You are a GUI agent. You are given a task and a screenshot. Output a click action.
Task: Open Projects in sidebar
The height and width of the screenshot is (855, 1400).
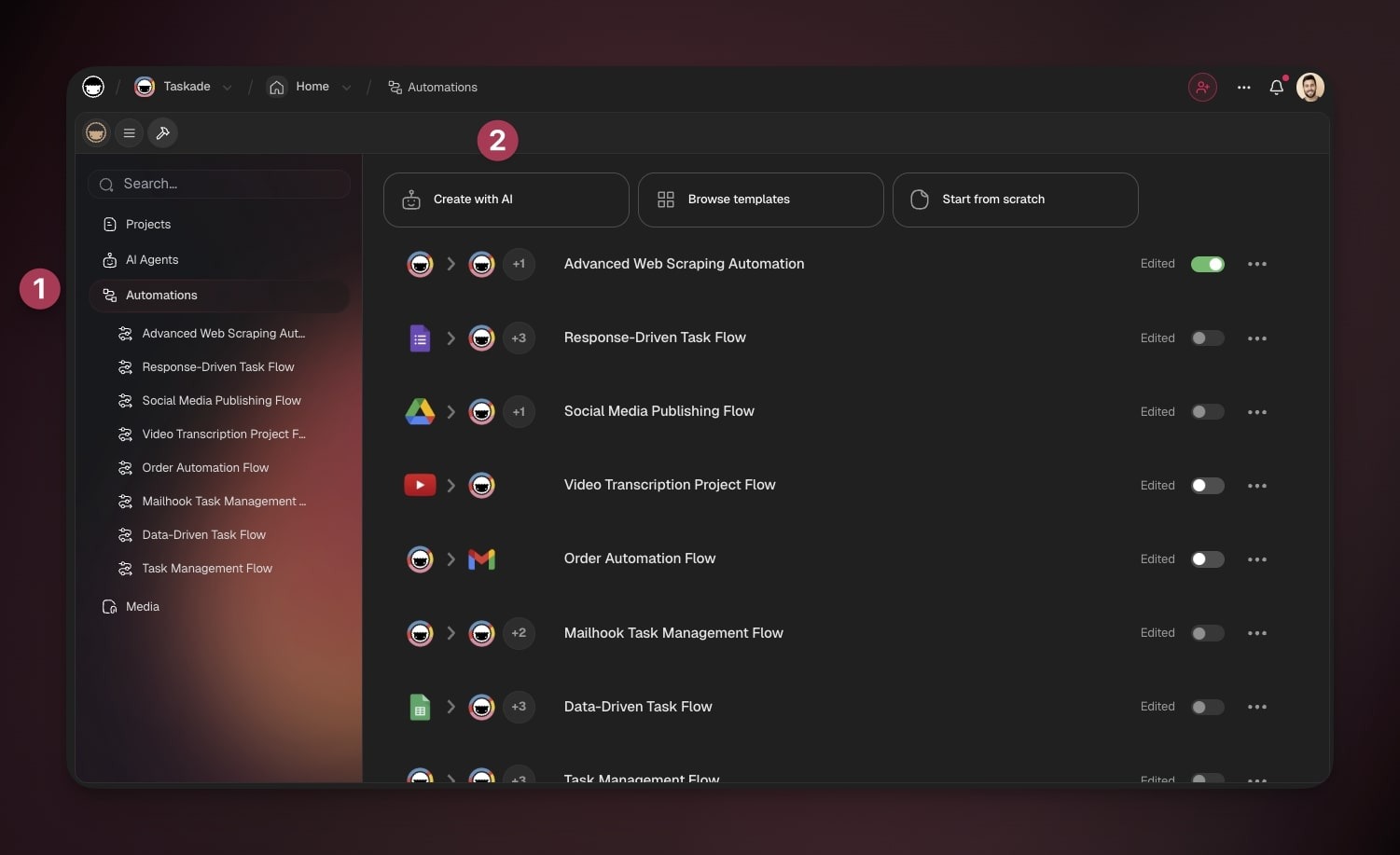click(148, 225)
